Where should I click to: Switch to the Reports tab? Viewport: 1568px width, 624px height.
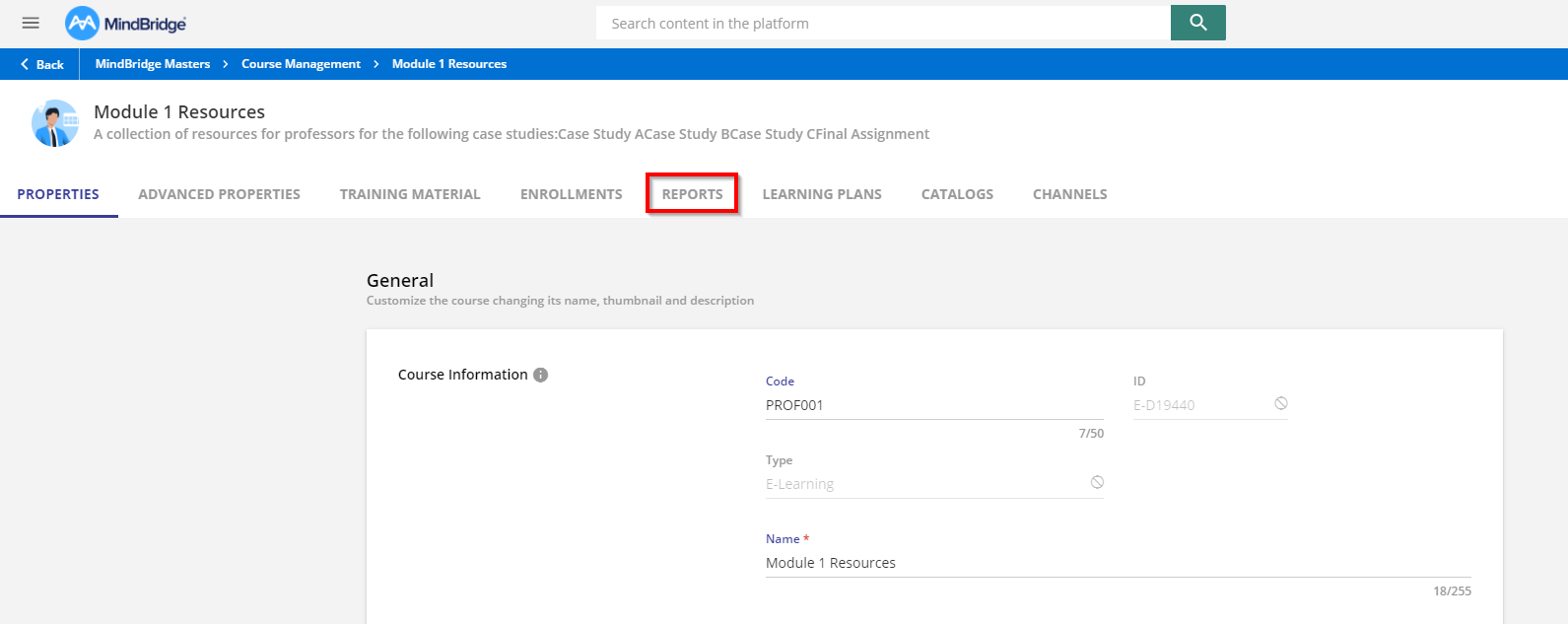692,194
